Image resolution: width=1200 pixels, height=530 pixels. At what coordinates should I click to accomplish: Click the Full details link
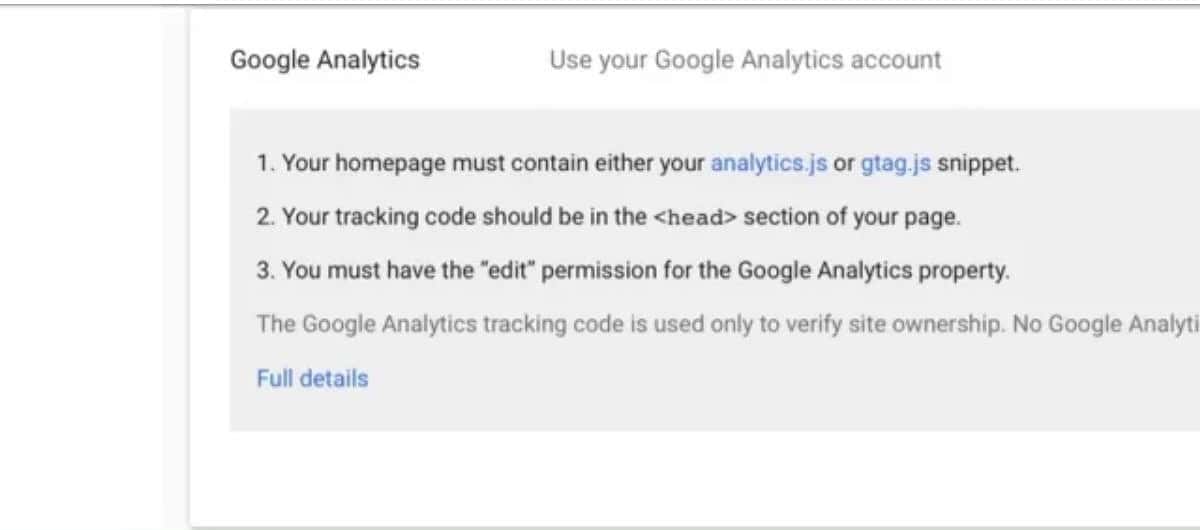pyautogui.click(x=312, y=379)
